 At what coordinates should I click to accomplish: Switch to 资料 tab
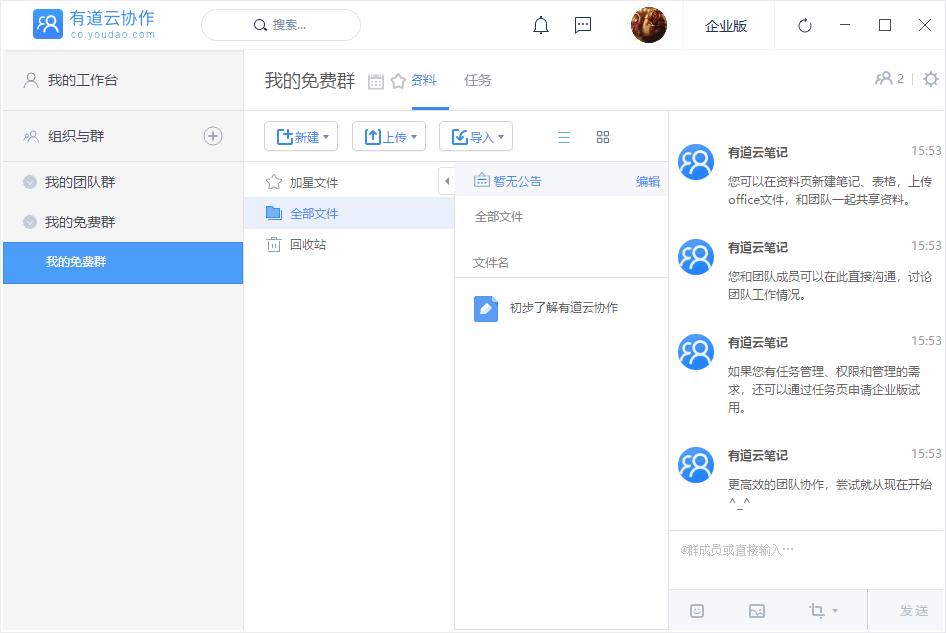point(424,80)
